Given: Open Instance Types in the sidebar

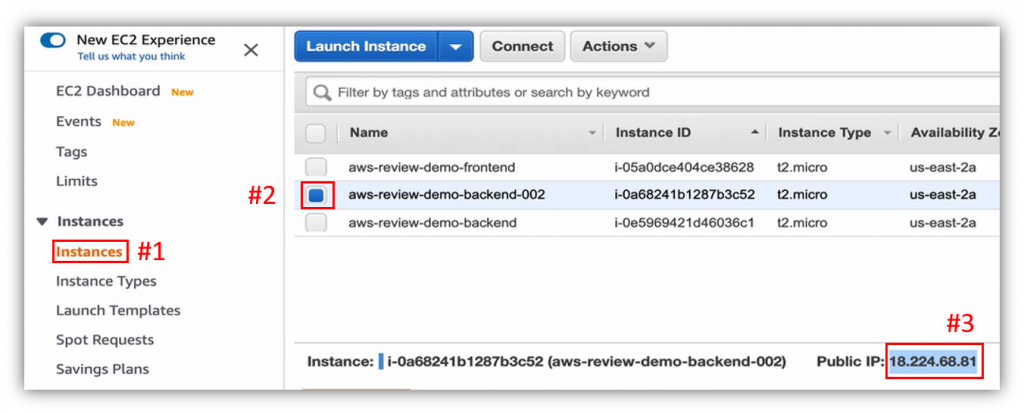Looking at the screenshot, I should 106,281.
